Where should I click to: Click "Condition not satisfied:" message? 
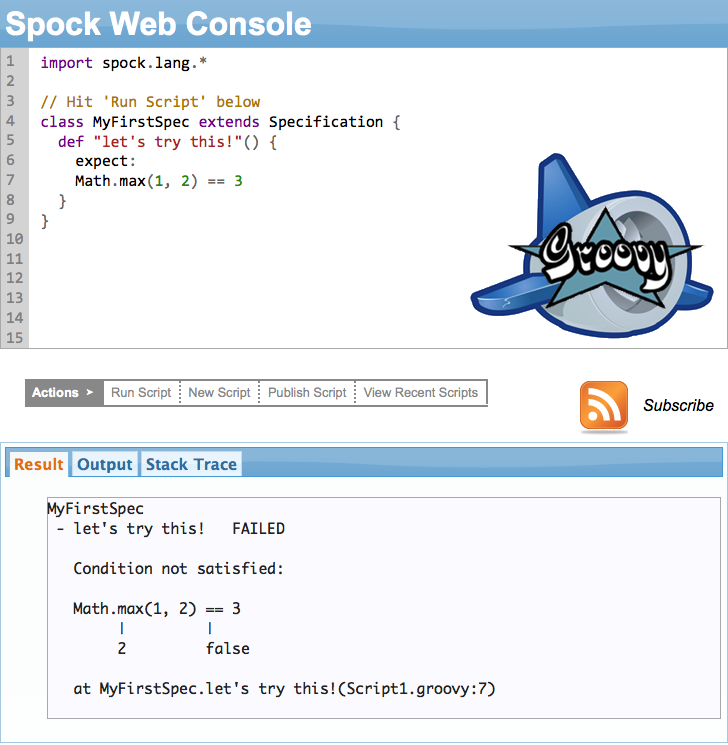pyautogui.click(x=178, y=569)
